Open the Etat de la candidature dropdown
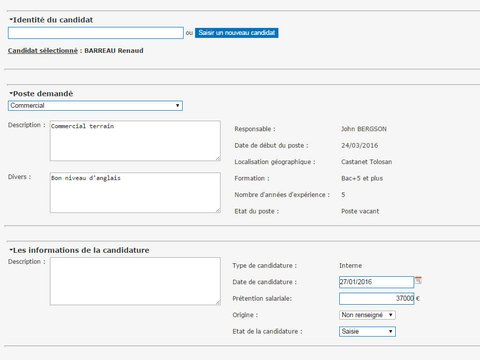480x360 pixels. 367,332
